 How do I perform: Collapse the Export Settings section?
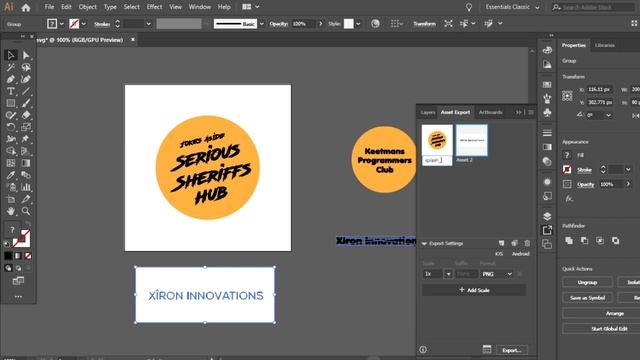pyautogui.click(x=424, y=244)
